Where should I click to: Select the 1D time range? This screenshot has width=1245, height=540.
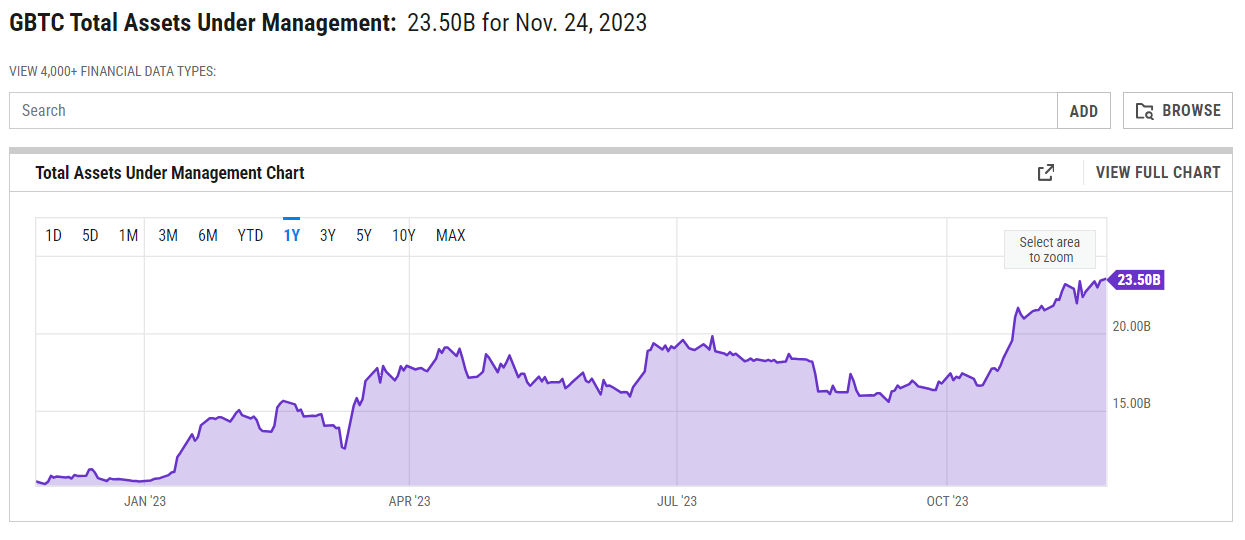coord(54,236)
